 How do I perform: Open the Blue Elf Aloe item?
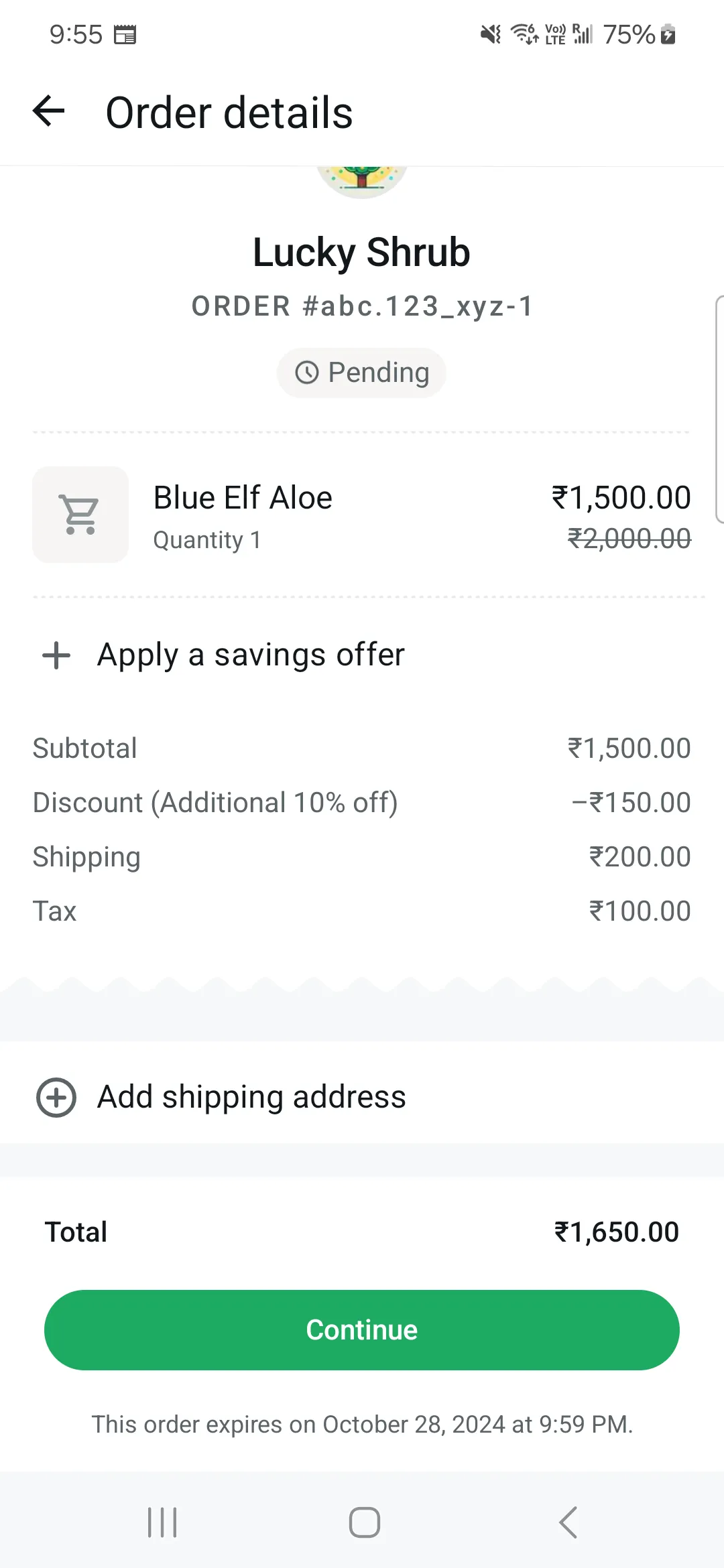click(243, 498)
